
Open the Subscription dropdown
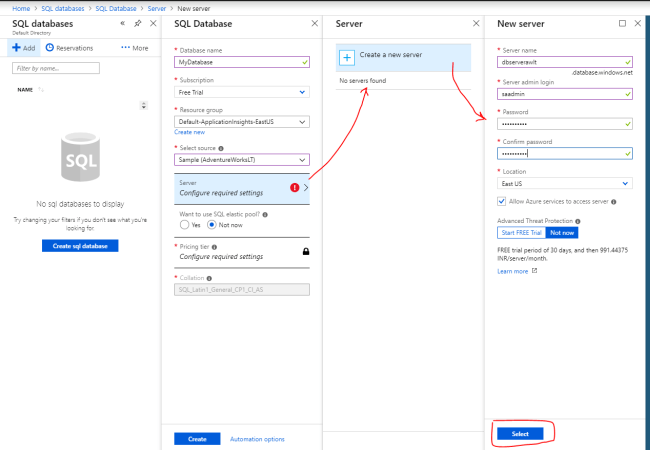242,92
